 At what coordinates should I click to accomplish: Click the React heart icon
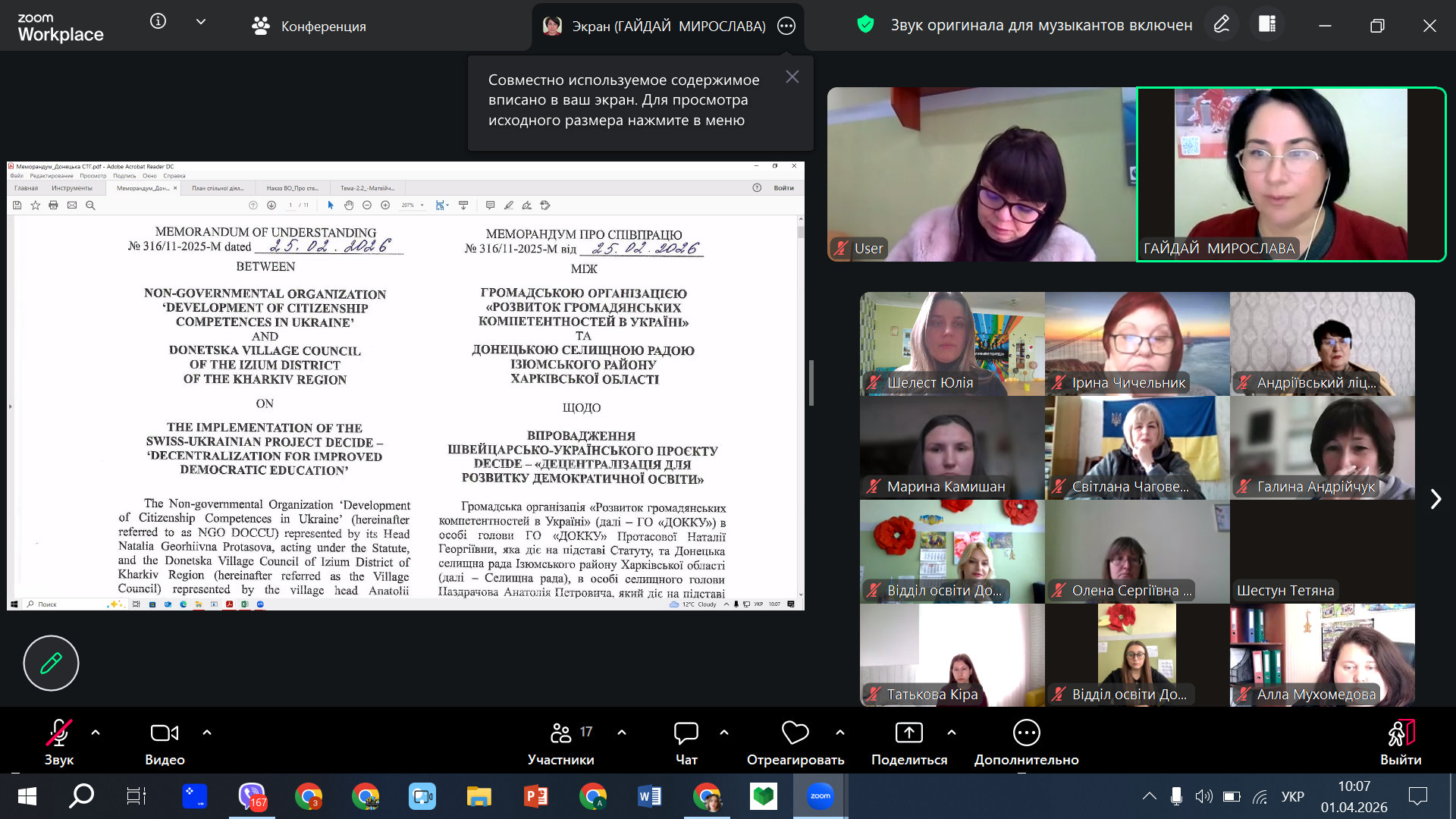point(795,733)
